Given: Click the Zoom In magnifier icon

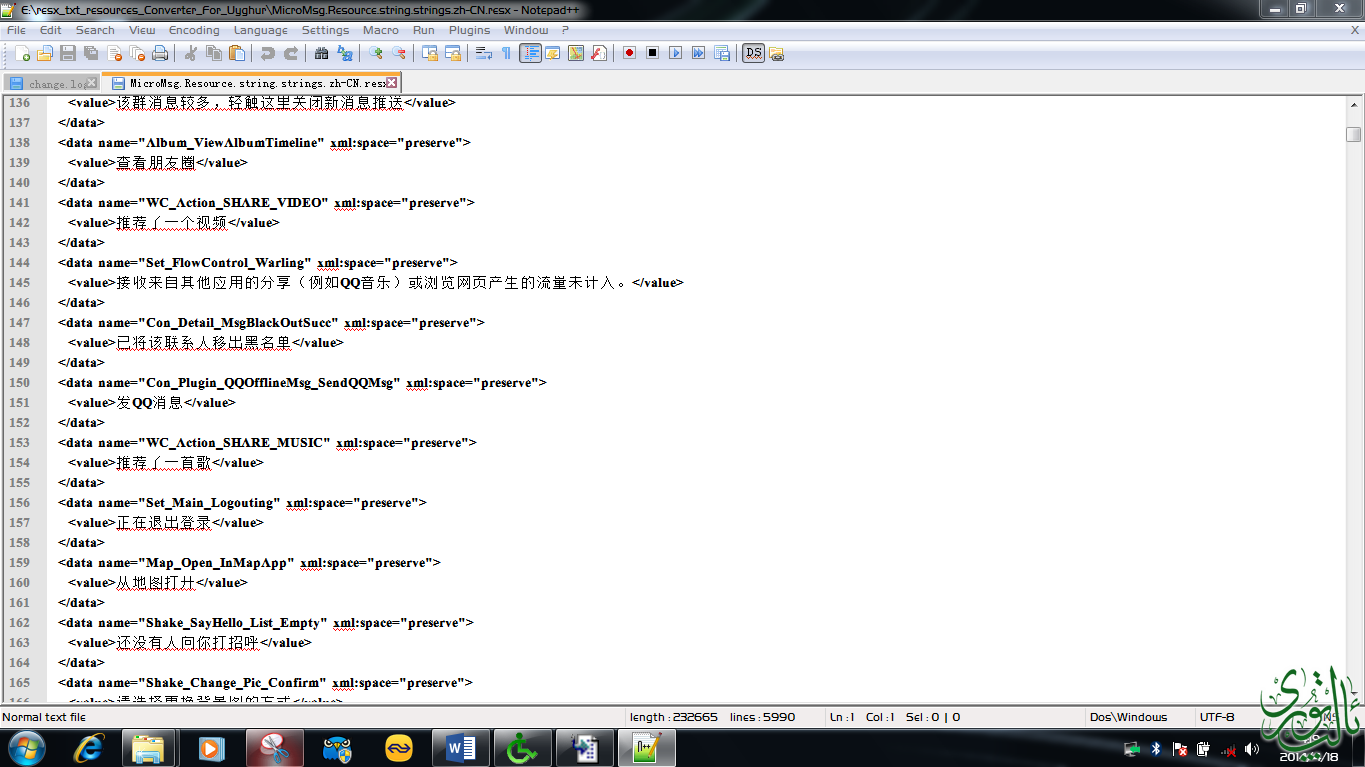Looking at the screenshot, I should 376,53.
